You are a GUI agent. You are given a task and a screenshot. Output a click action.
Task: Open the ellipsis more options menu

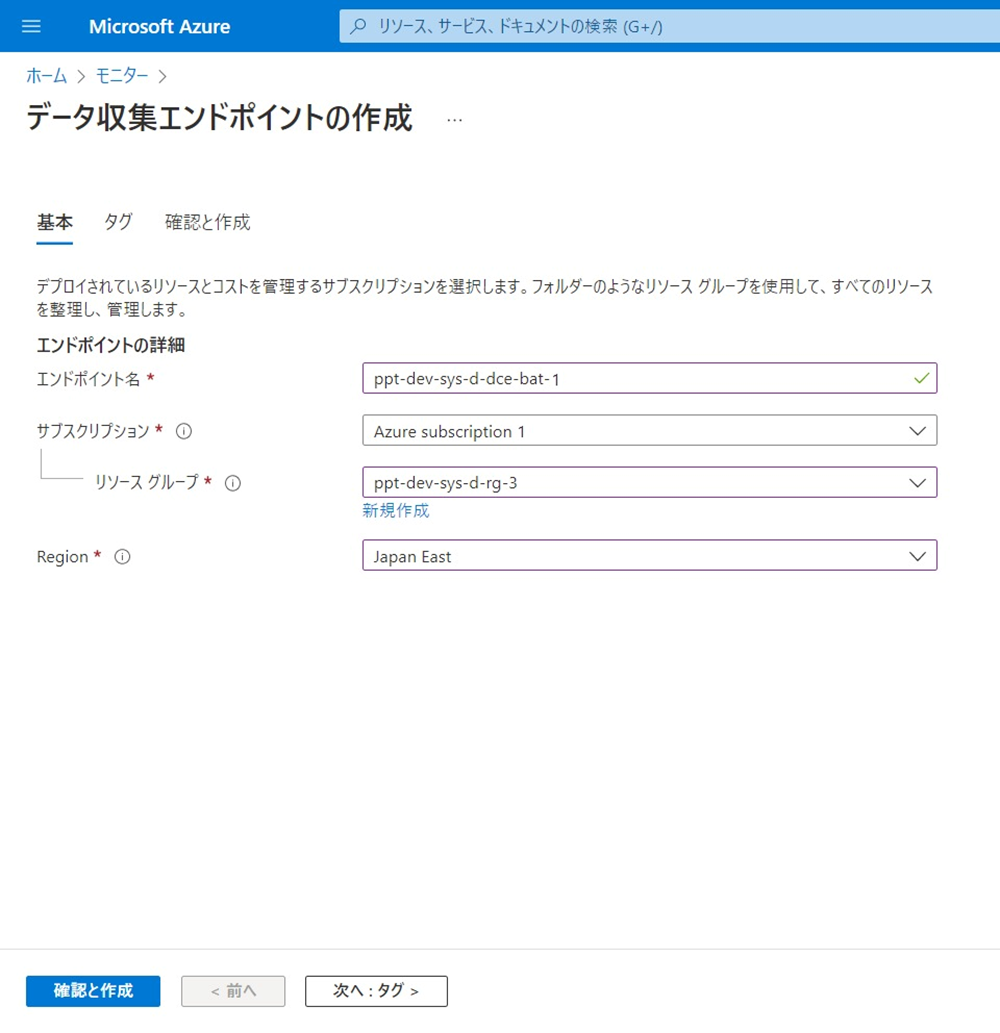pos(455,120)
